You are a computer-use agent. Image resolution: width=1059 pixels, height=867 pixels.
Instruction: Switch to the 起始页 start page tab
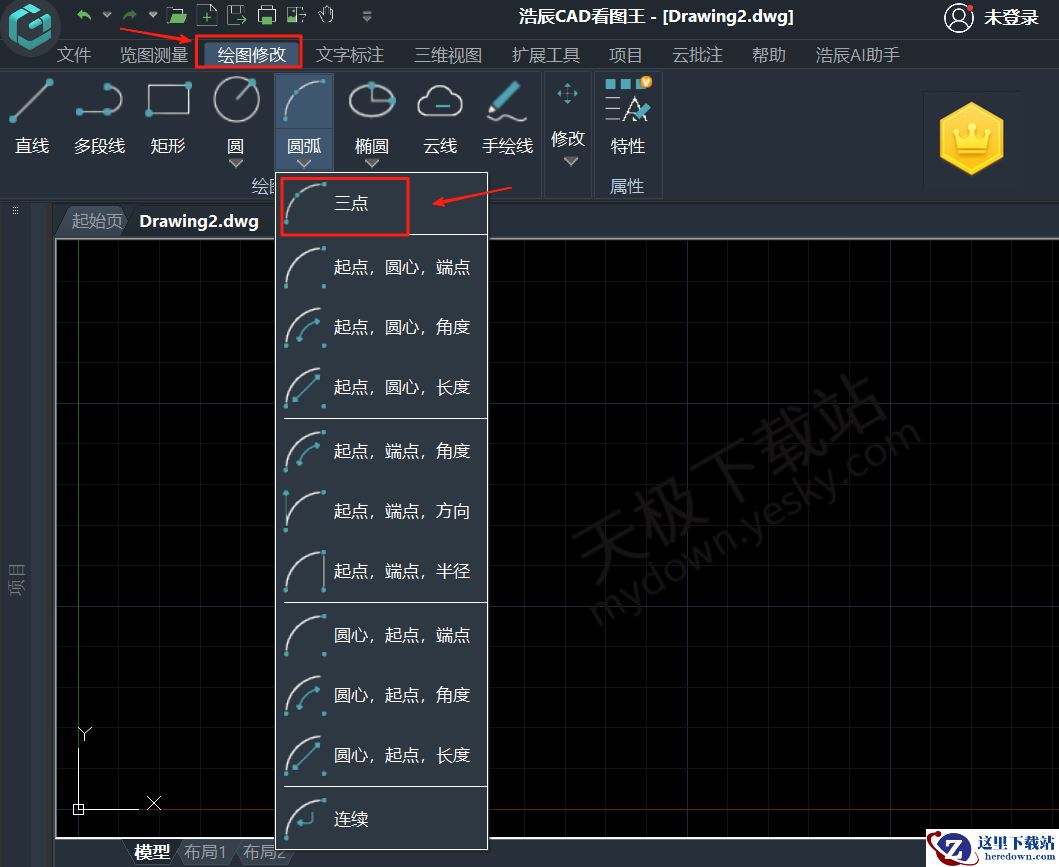coord(96,221)
